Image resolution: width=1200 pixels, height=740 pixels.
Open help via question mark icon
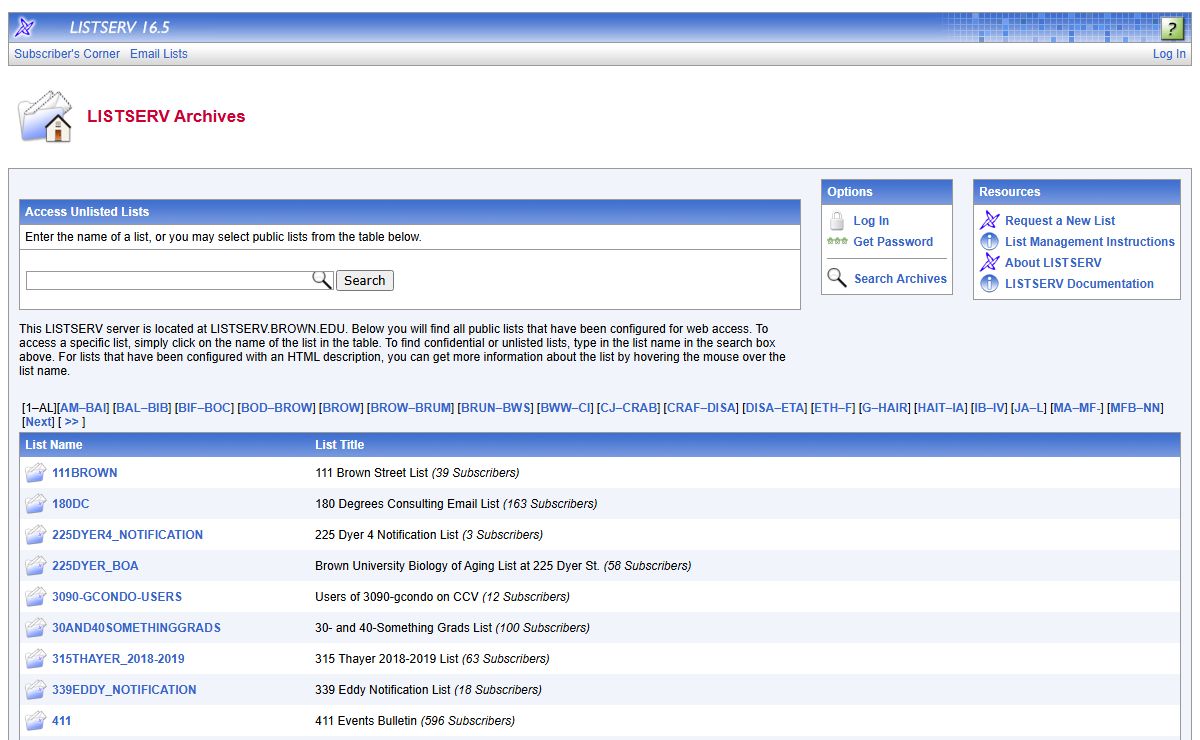(1172, 28)
